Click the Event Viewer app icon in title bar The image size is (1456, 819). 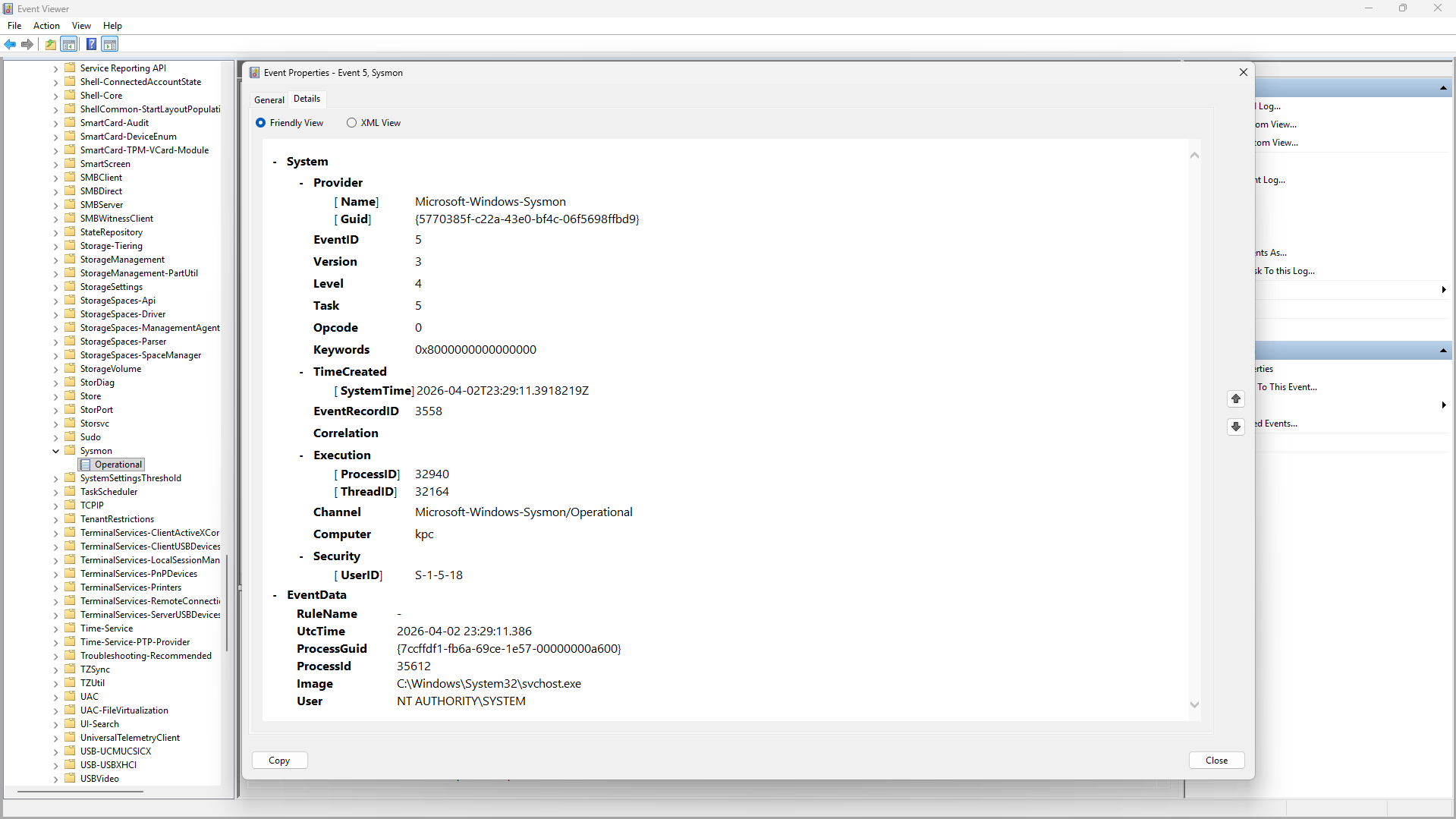8,8
